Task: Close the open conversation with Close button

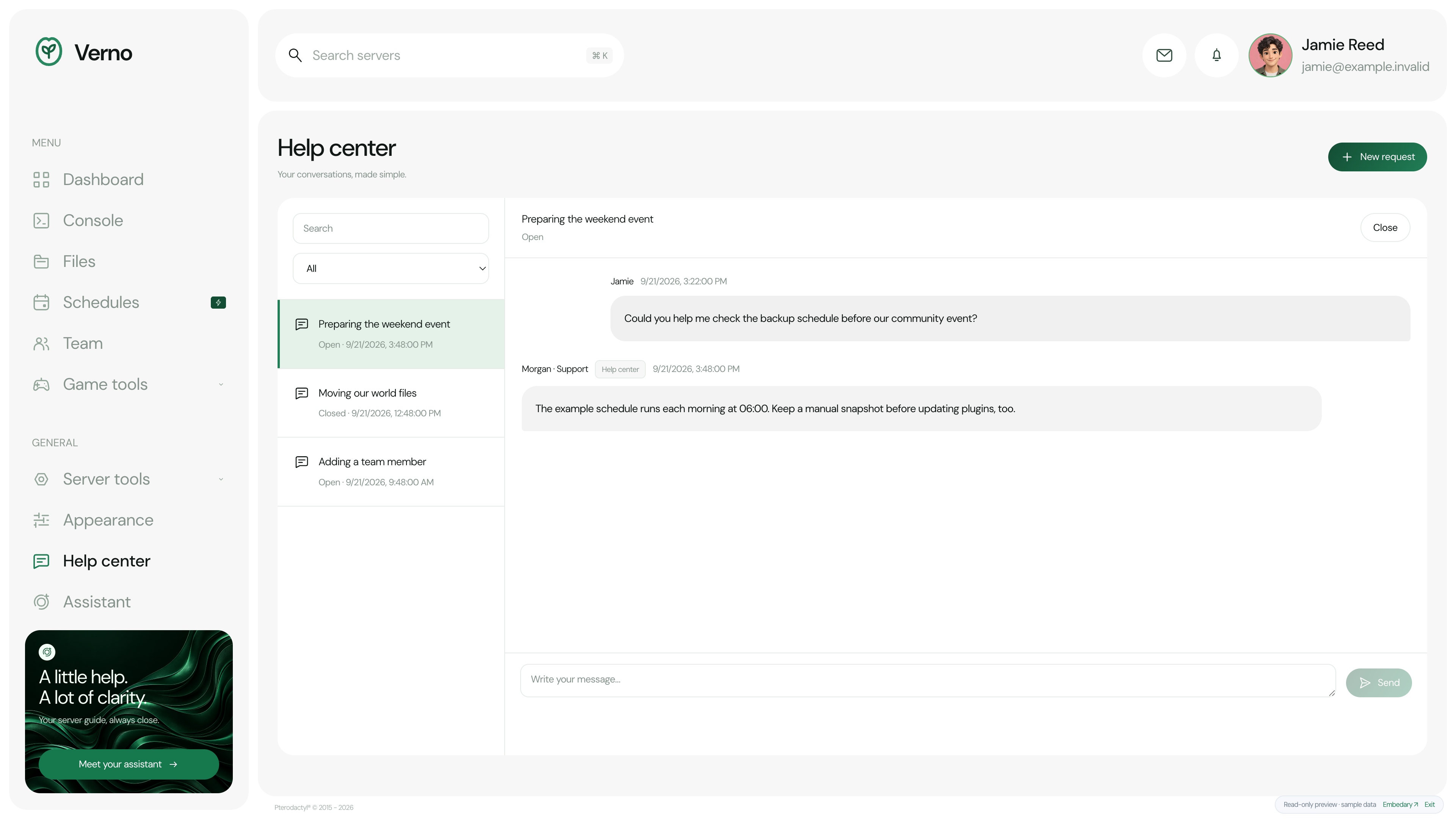Action: [1385, 227]
